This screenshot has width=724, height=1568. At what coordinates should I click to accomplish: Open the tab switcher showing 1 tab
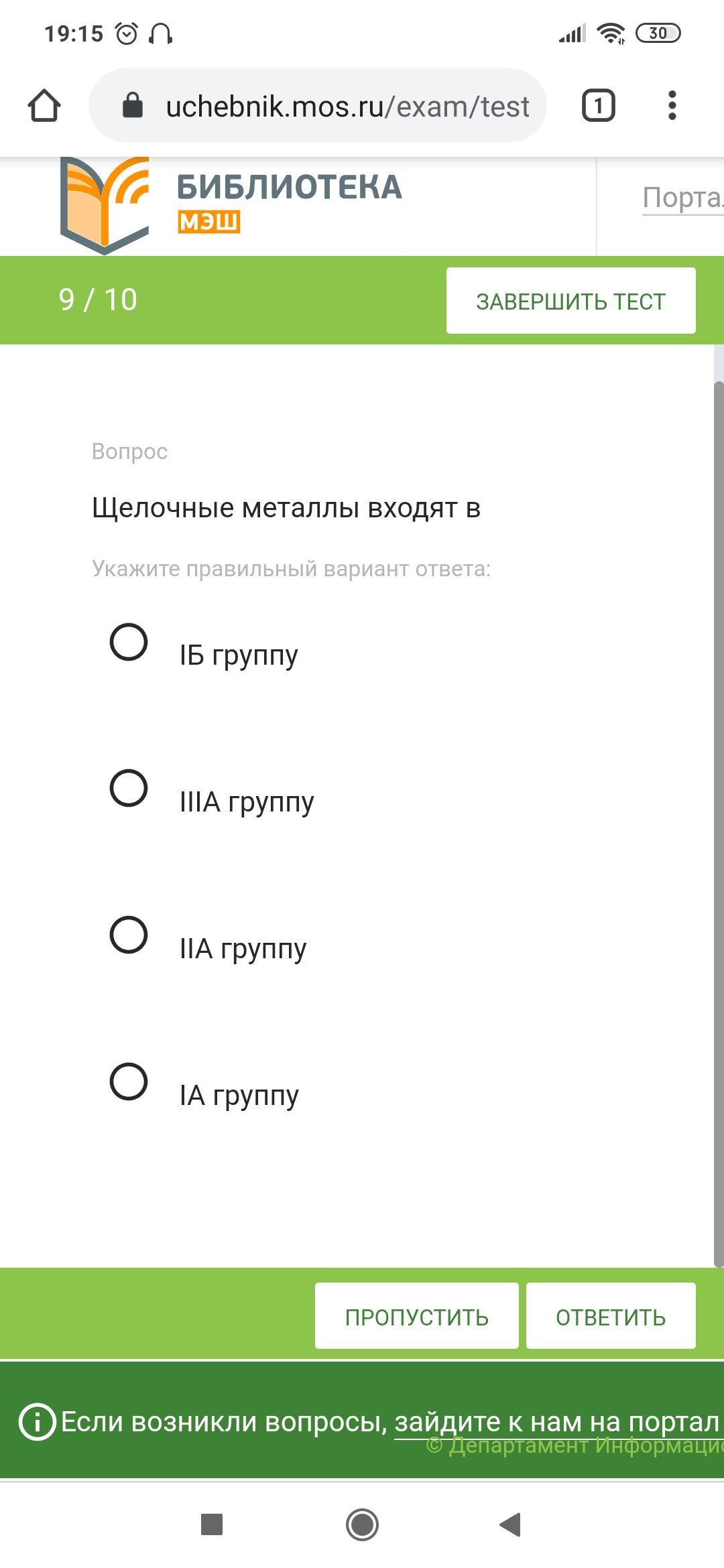click(x=598, y=106)
